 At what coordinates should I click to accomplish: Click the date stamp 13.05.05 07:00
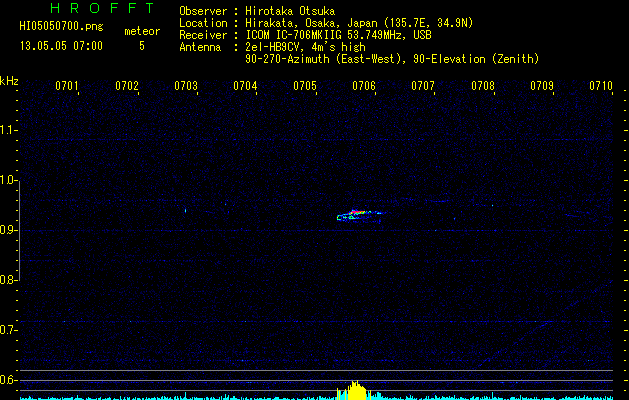[x=61, y=46]
